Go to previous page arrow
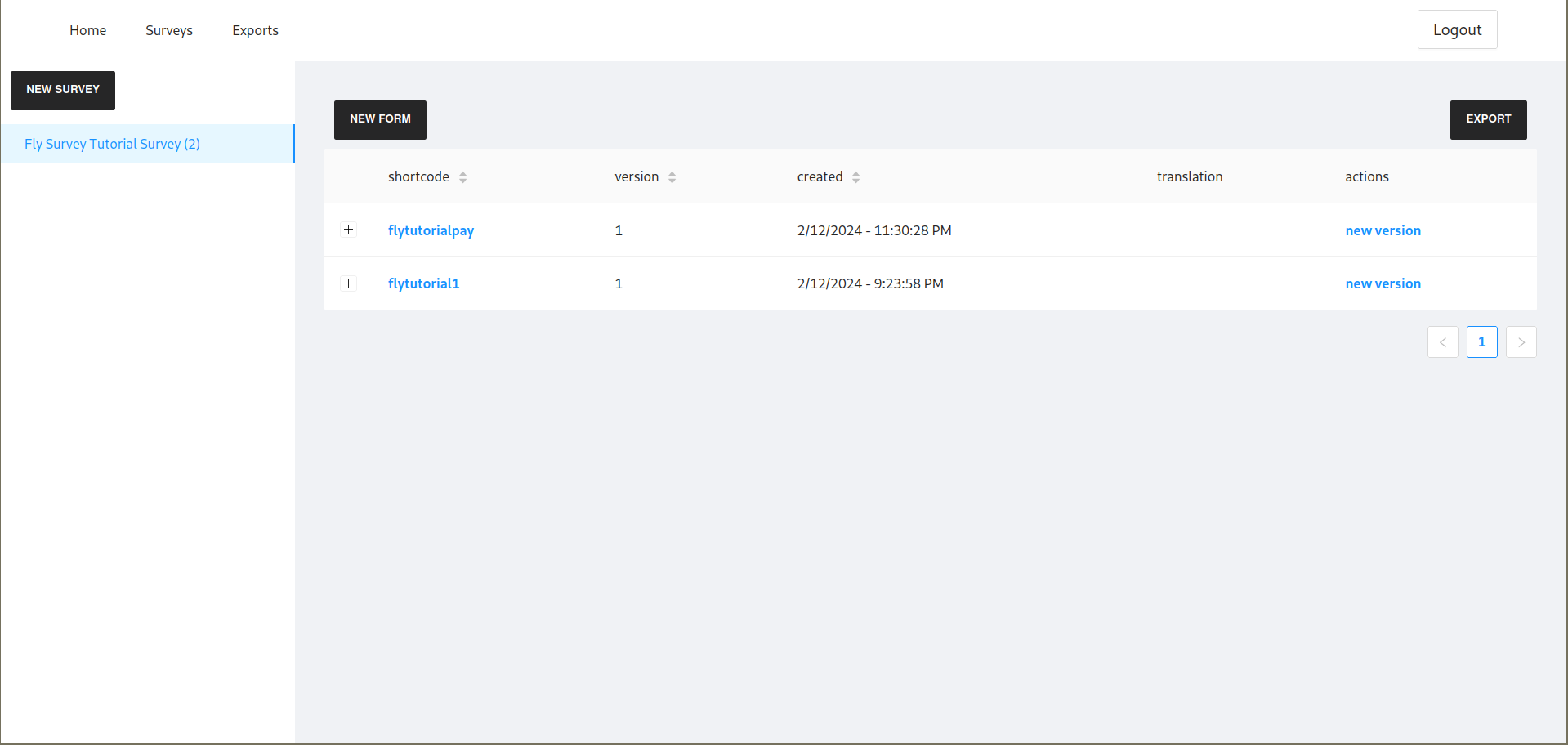This screenshot has height=745, width=1568. pyautogui.click(x=1443, y=342)
